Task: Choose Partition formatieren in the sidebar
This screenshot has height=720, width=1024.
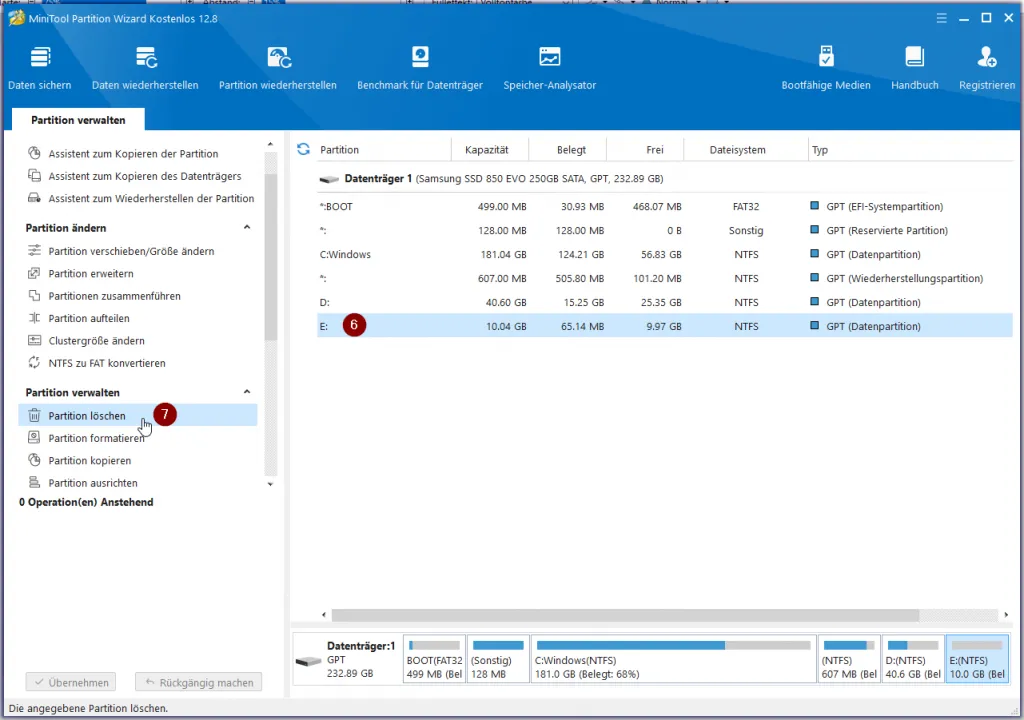Action: (96, 438)
